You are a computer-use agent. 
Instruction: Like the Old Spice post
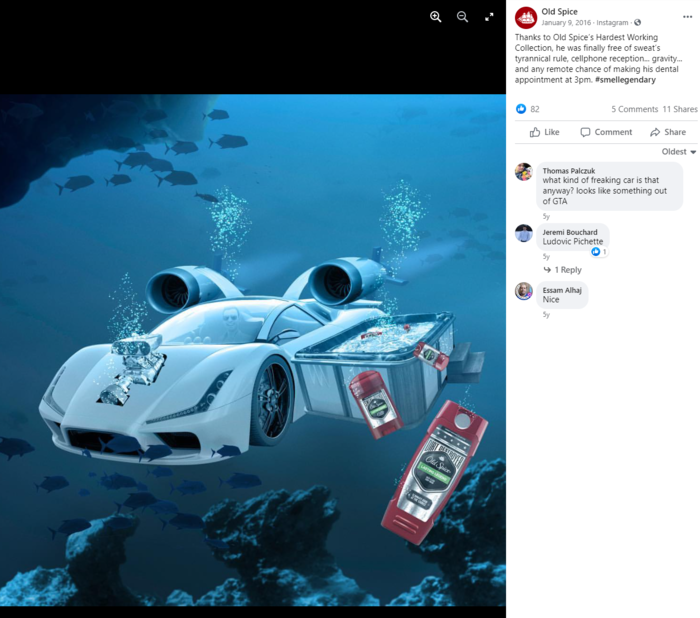click(x=544, y=132)
